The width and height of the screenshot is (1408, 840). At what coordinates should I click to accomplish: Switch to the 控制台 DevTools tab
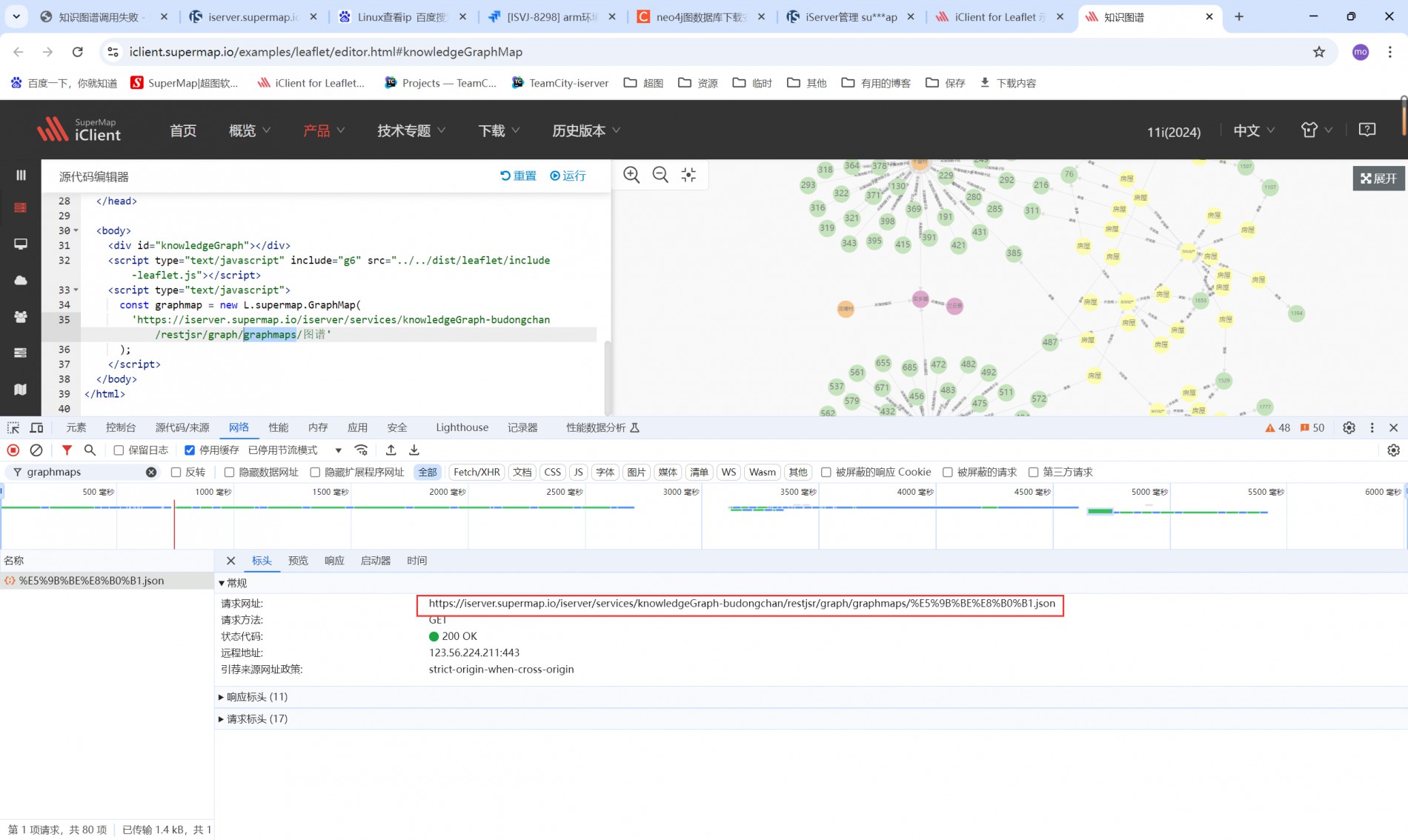pyautogui.click(x=121, y=427)
